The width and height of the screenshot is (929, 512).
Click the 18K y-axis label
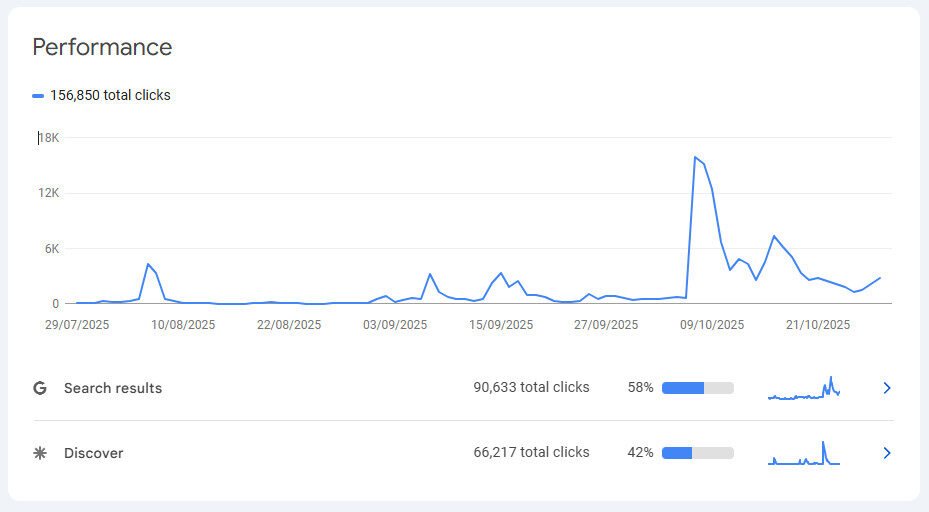pyautogui.click(x=49, y=138)
